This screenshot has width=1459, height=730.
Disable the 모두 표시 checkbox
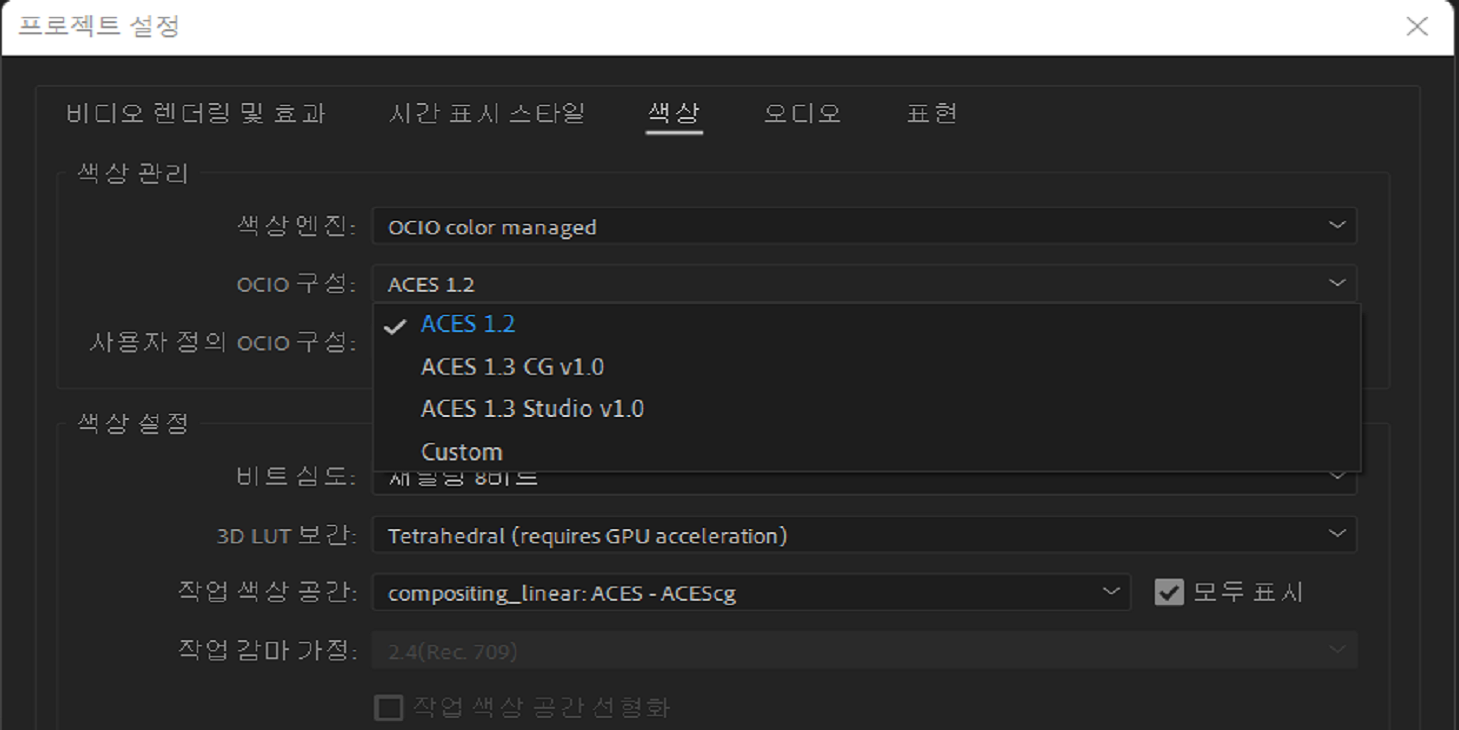click(1168, 592)
